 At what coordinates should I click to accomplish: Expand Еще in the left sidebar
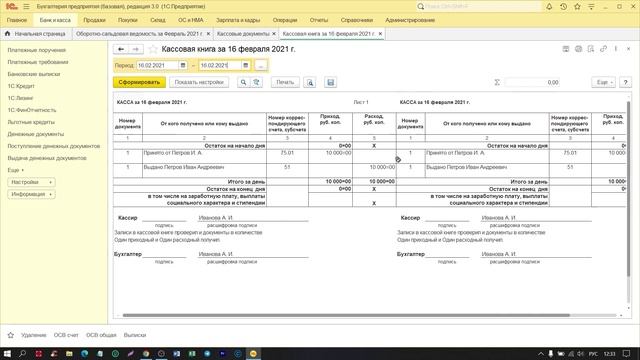[x=16, y=170]
